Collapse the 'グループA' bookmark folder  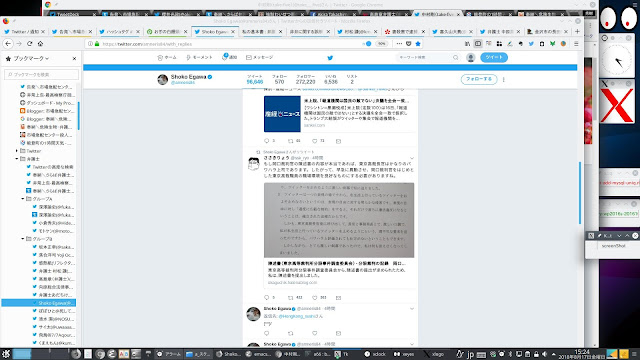click(x=23, y=199)
